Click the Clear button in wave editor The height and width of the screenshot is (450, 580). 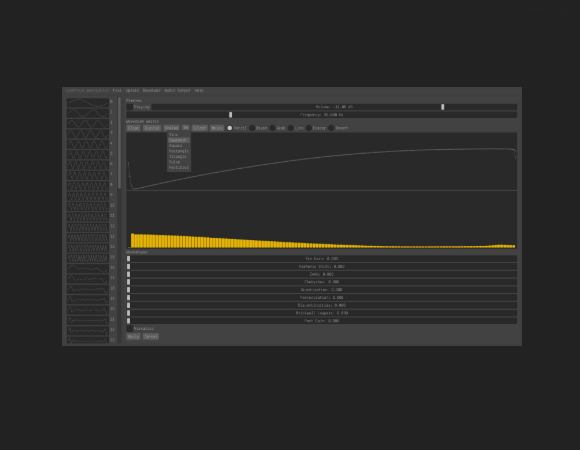click(133, 128)
